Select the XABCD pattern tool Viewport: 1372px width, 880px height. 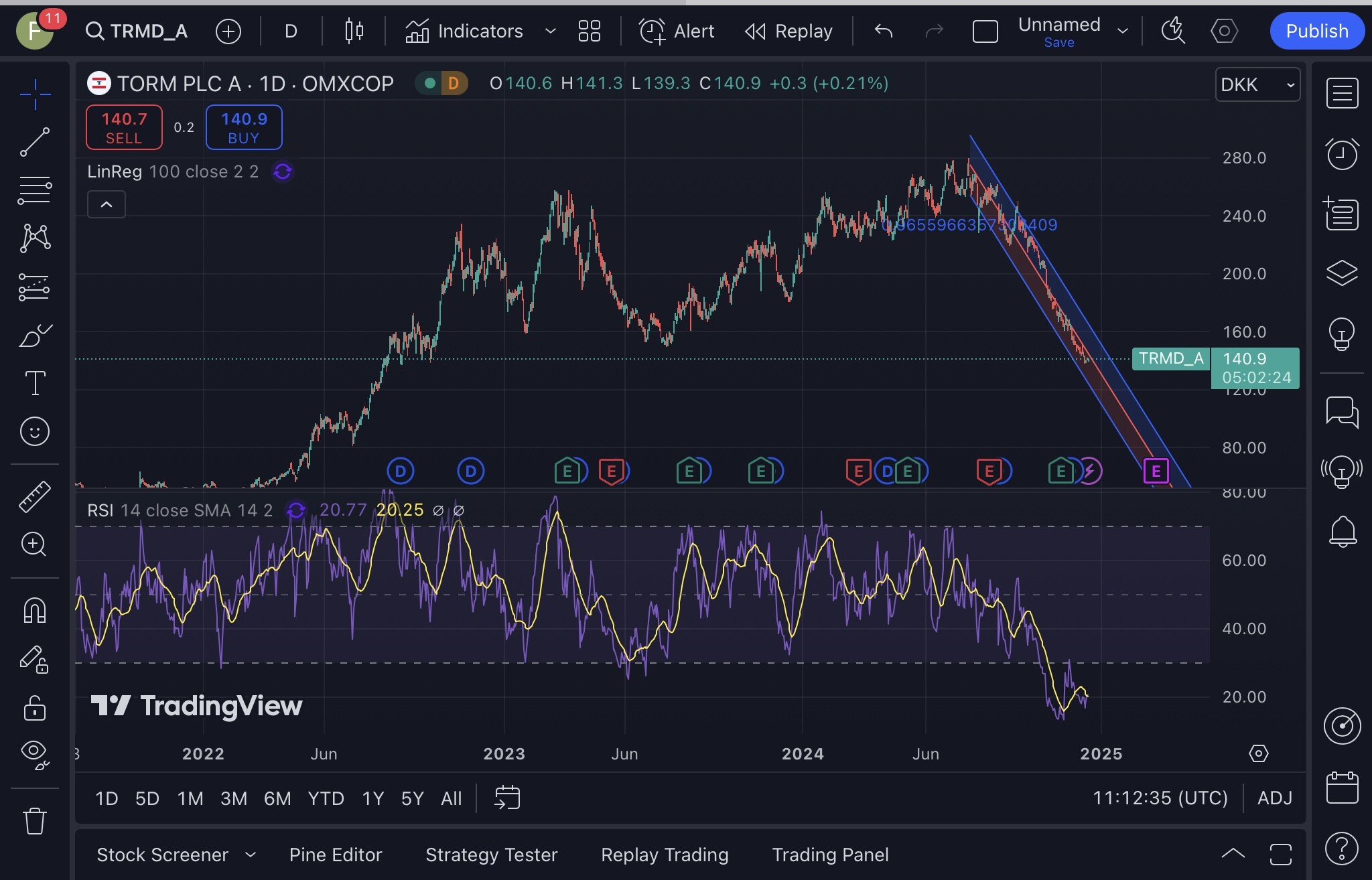click(35, 238)
